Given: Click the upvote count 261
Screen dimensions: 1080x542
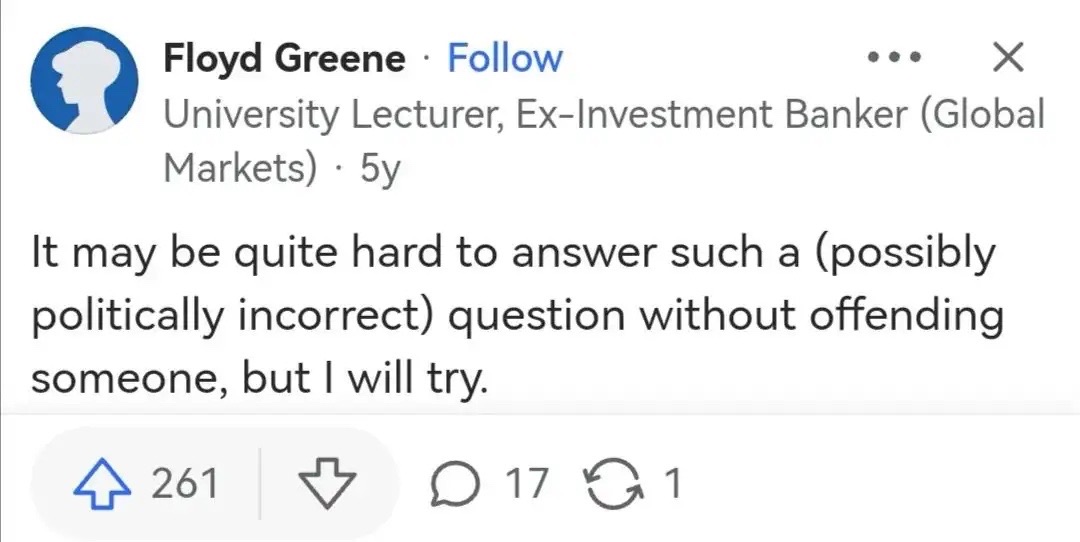Looking at the screenshot, I should pyautogui.click(x=184, y=484).
